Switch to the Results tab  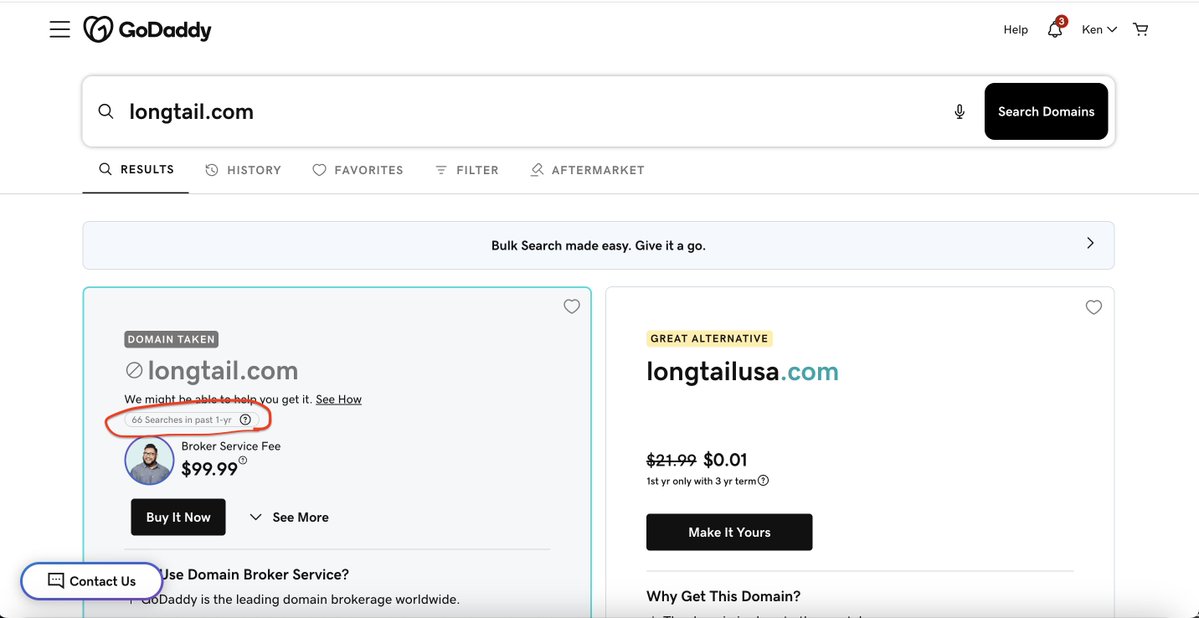pyautogui.click(x=136, y=170)
